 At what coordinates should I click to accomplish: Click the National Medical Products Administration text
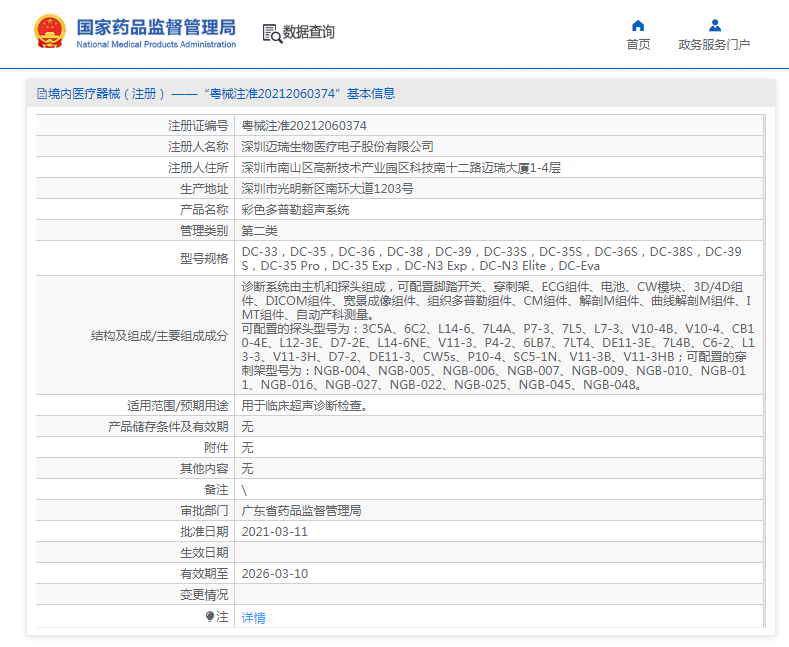click(x=156, y=45)
